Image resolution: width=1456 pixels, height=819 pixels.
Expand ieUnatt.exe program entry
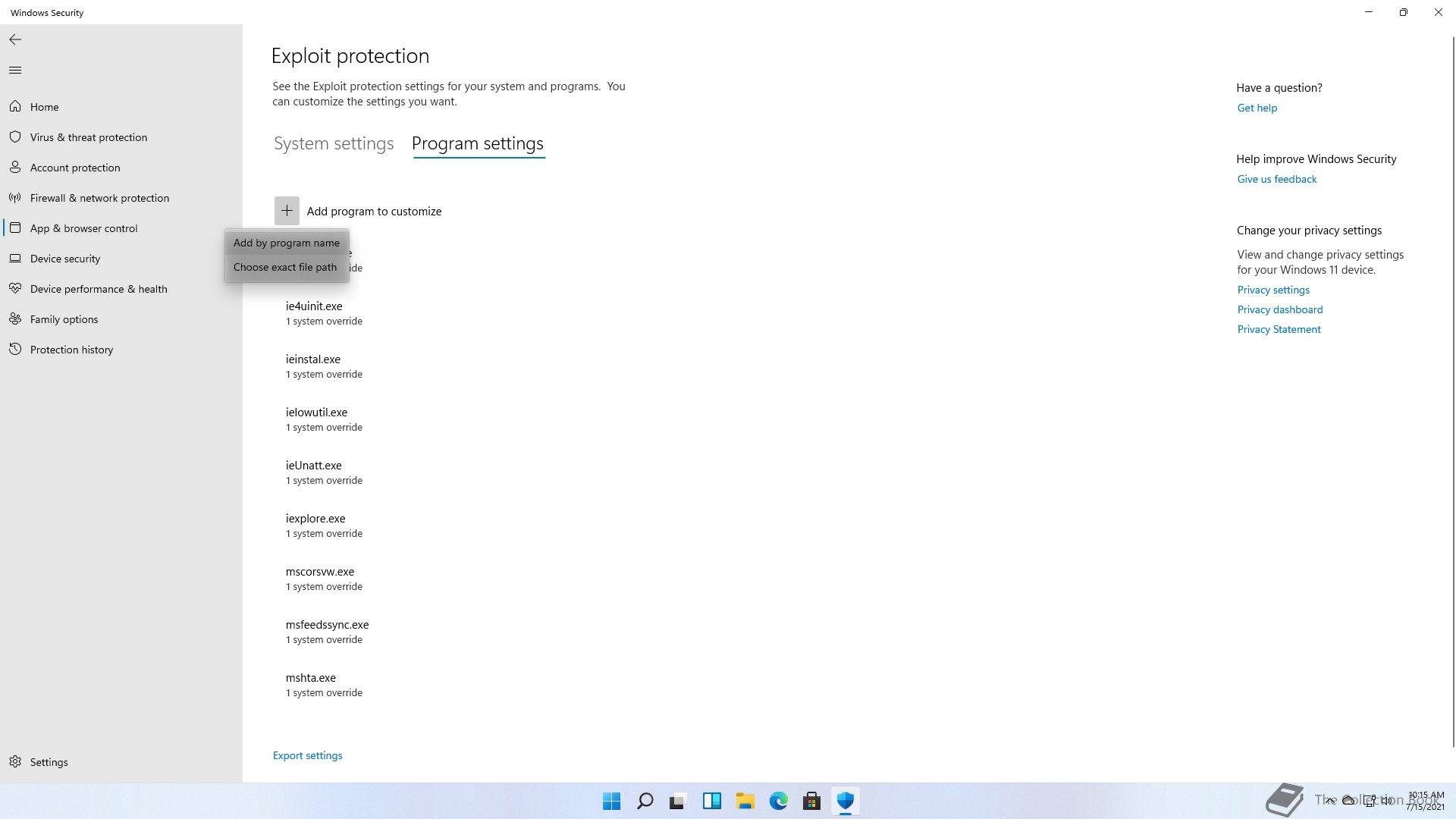(x=324, y=472)
